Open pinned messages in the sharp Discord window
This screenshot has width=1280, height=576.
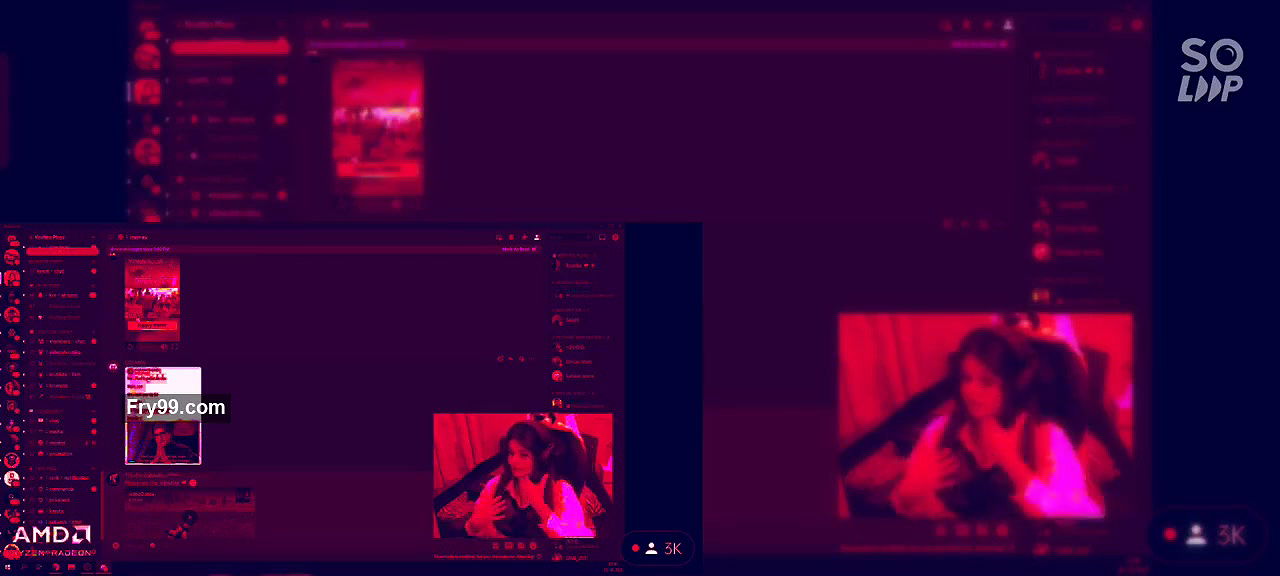[524, 237]
